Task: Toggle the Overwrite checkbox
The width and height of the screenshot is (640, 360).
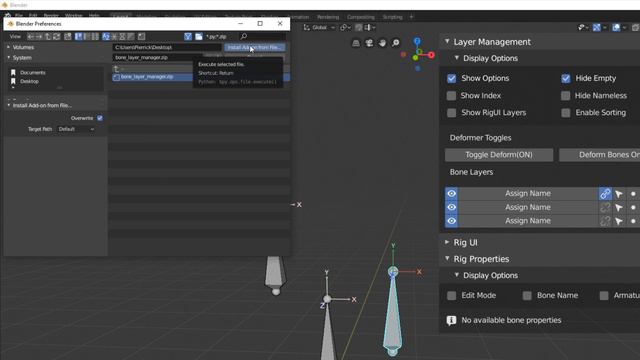Action: tap(100, 118)
